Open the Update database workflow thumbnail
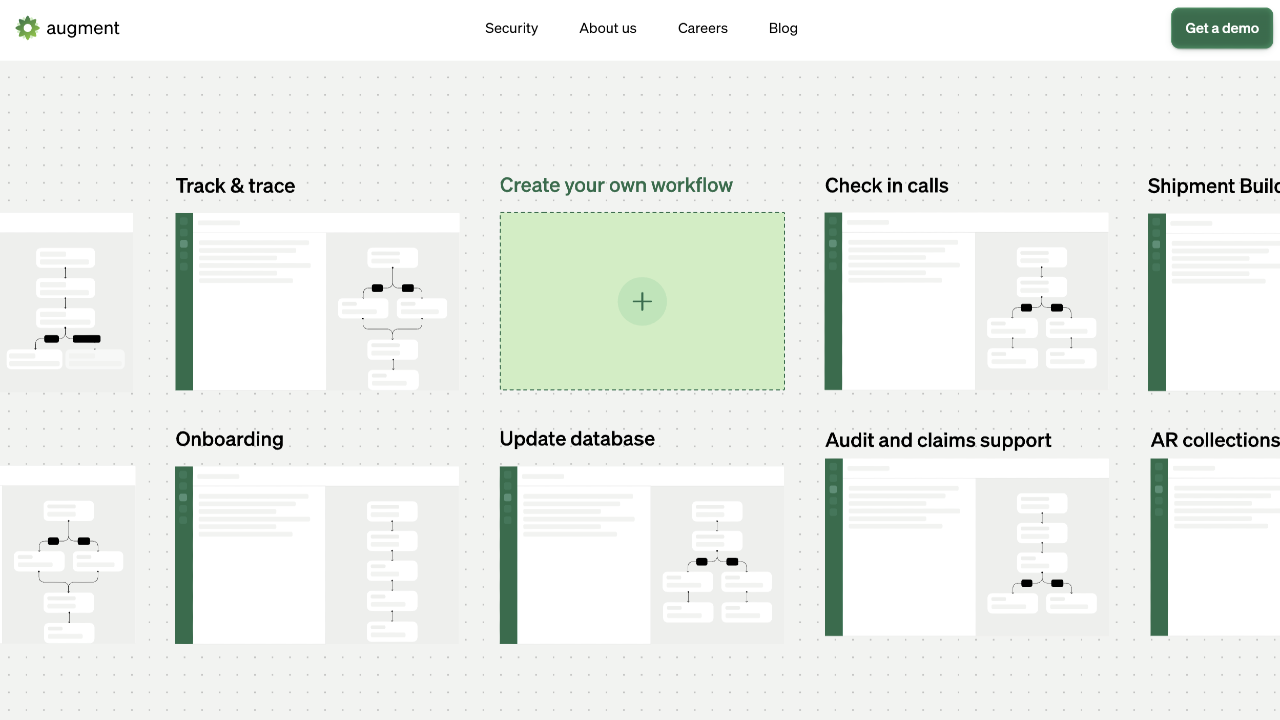 642,555
